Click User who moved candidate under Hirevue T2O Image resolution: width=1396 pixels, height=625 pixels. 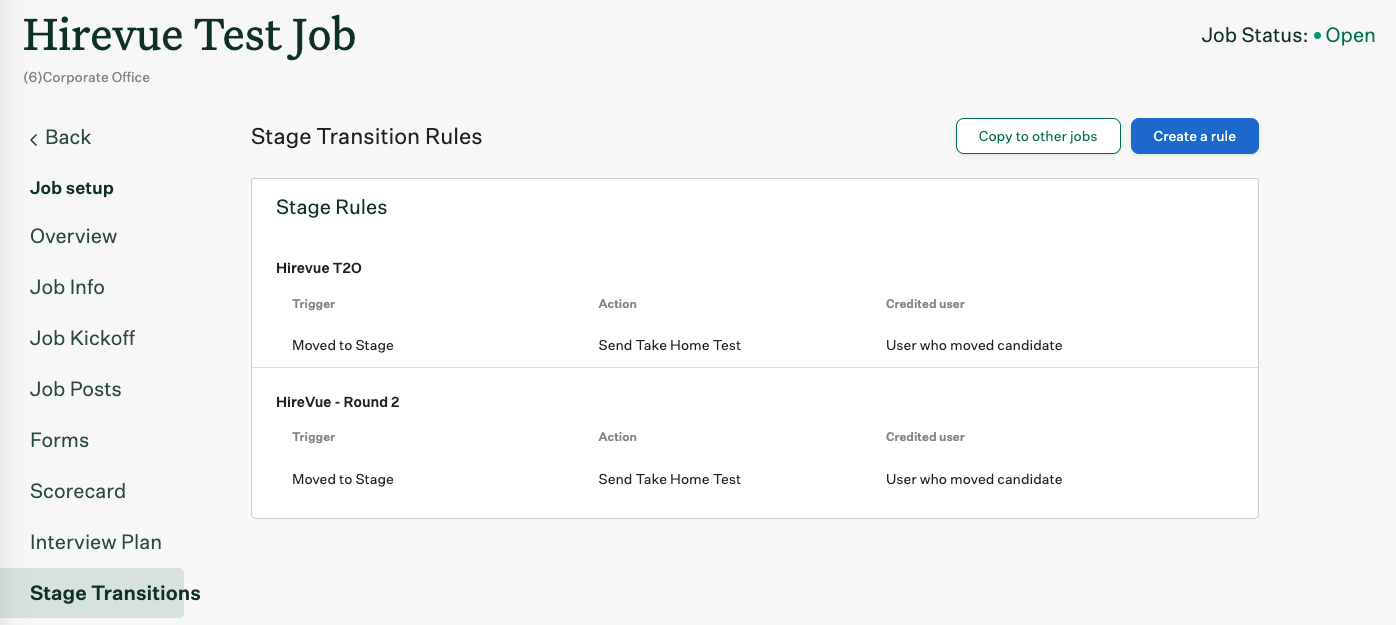[973, 345]
